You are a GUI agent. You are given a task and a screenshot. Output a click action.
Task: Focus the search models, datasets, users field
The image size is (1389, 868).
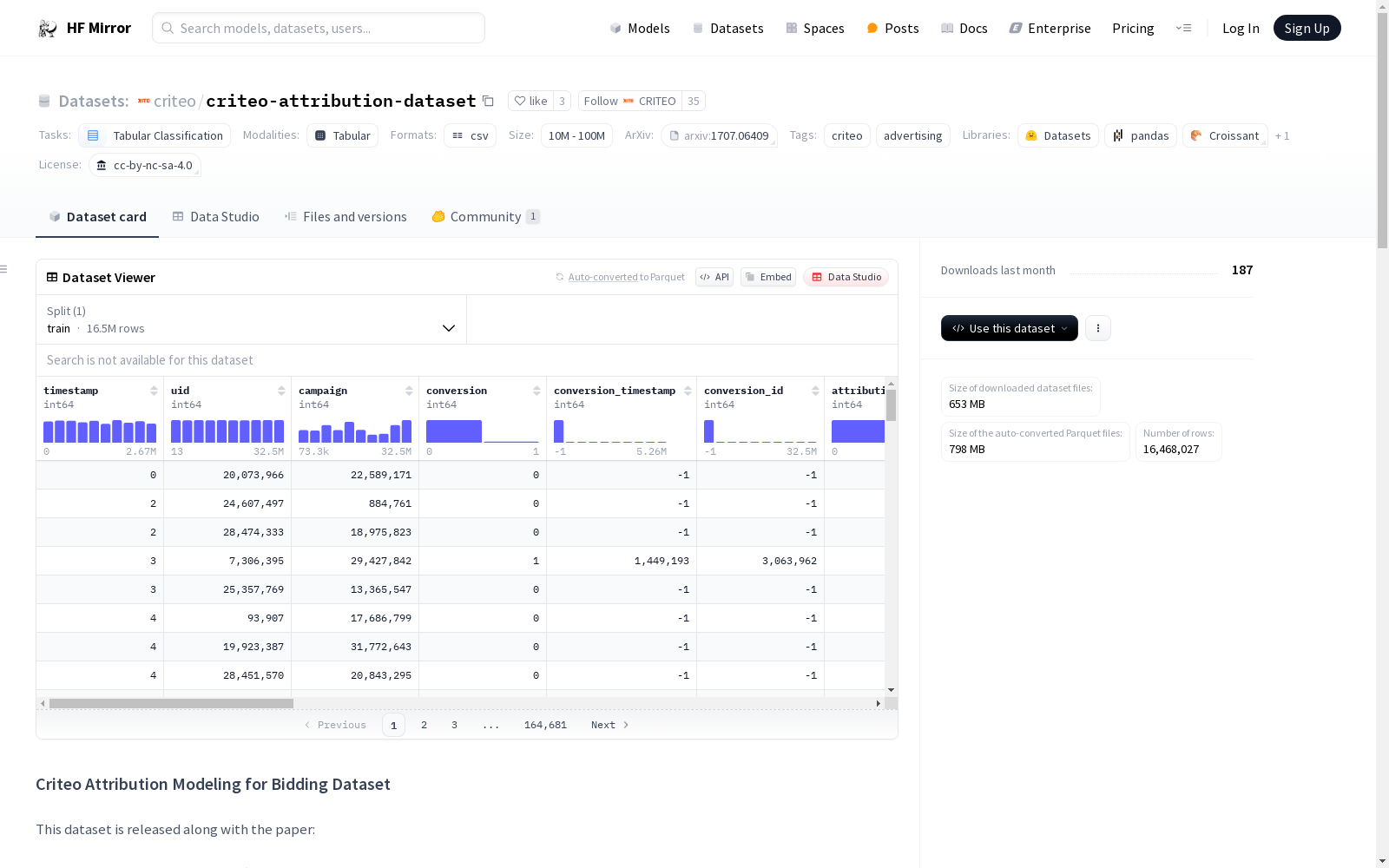tap(319, 28)
